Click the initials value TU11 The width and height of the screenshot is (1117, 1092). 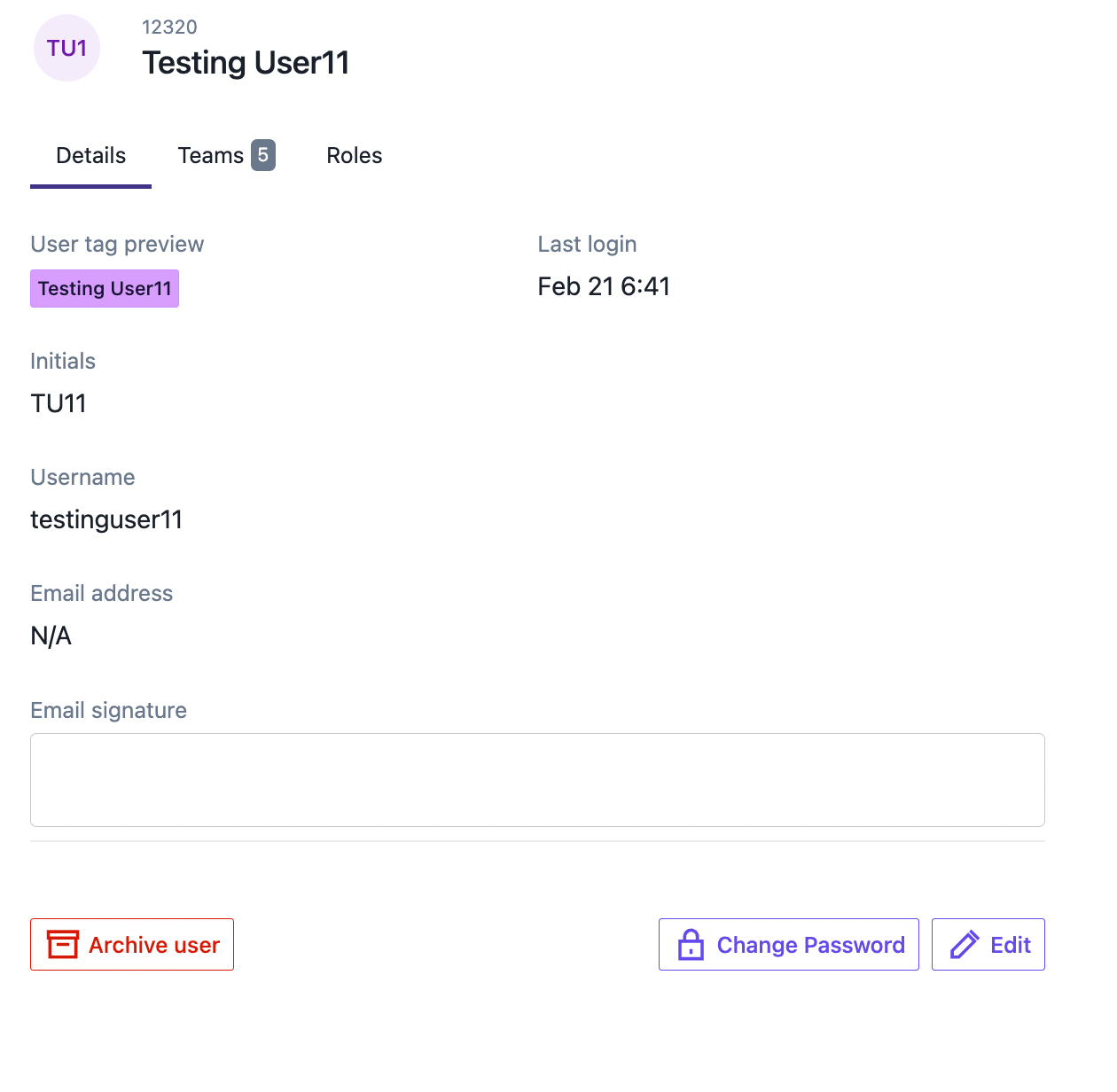coord(59,403)
